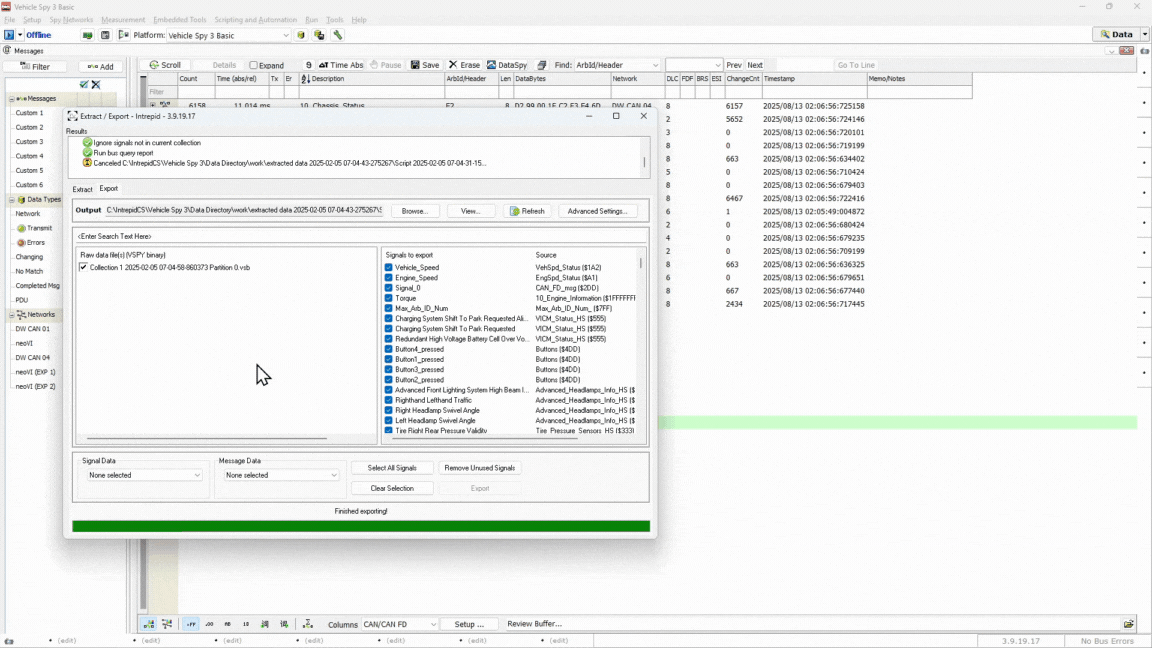Open the Measurement menu
Viewport: 1152px width, 648px height.
click(123, 20)
